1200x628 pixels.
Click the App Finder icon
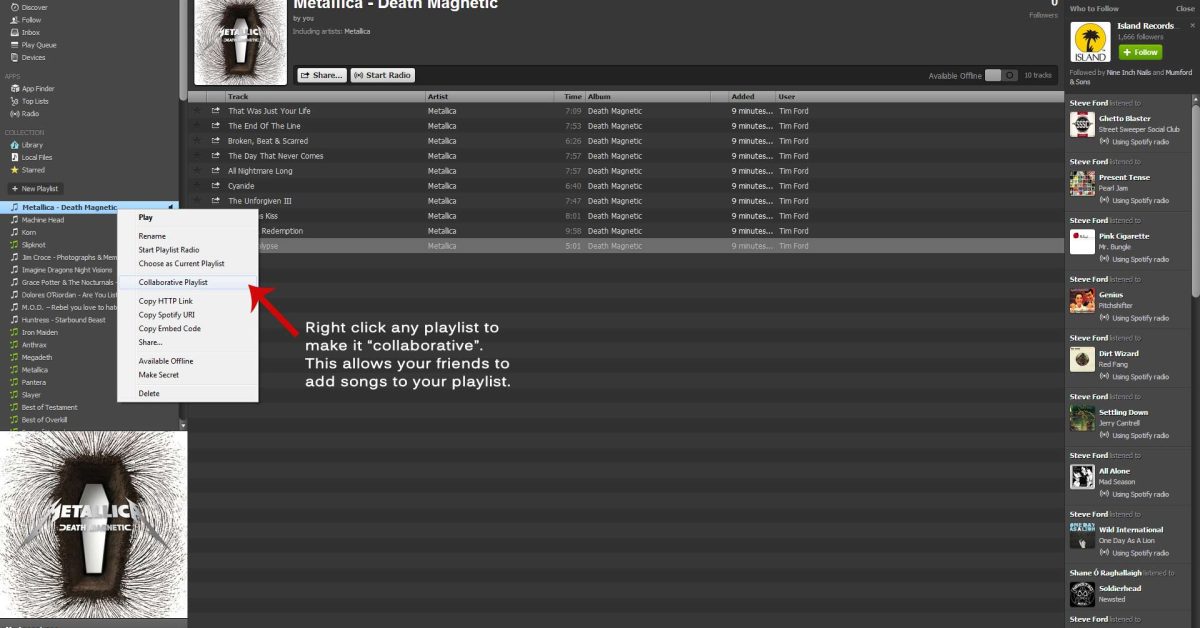[x=14, y=88]
